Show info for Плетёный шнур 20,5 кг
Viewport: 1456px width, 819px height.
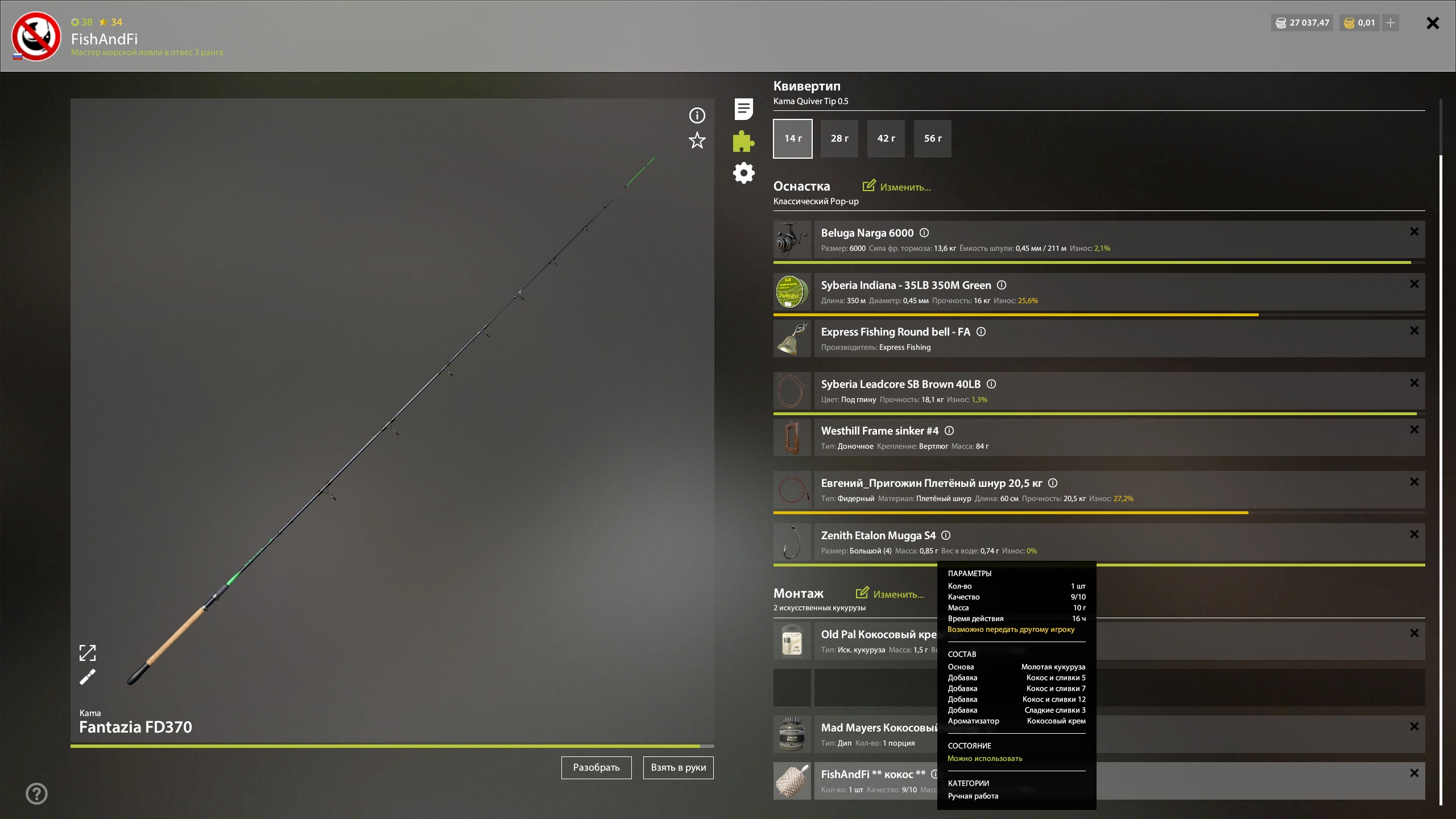pos(1053,483)
